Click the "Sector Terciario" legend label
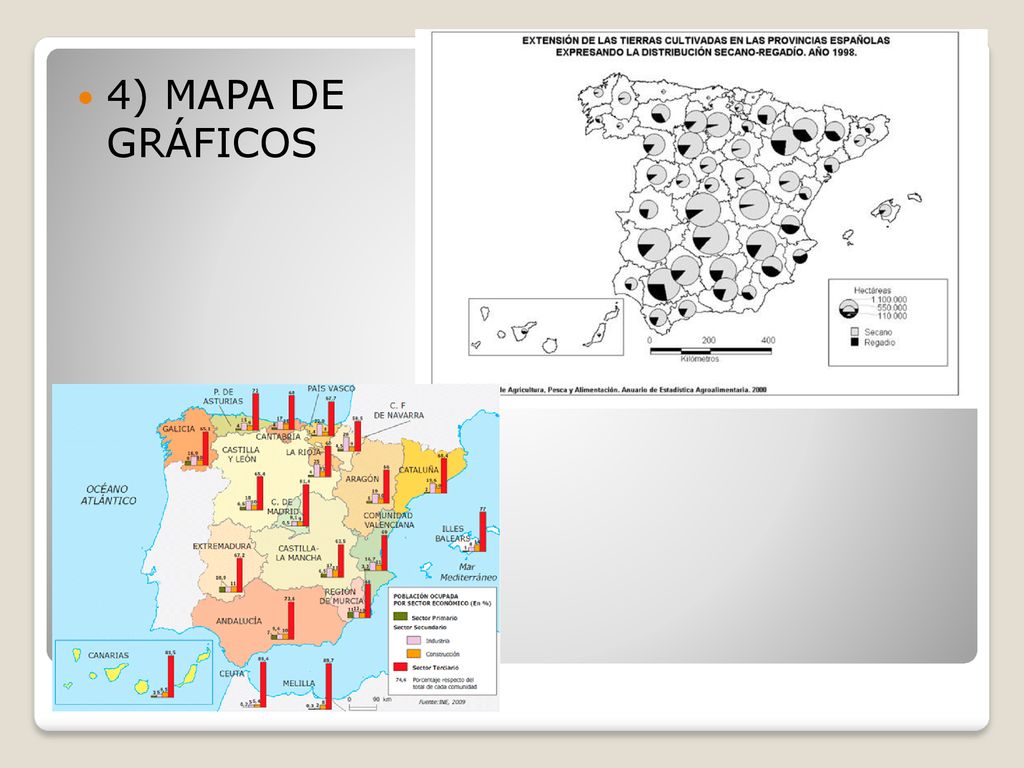 (435, 667)
